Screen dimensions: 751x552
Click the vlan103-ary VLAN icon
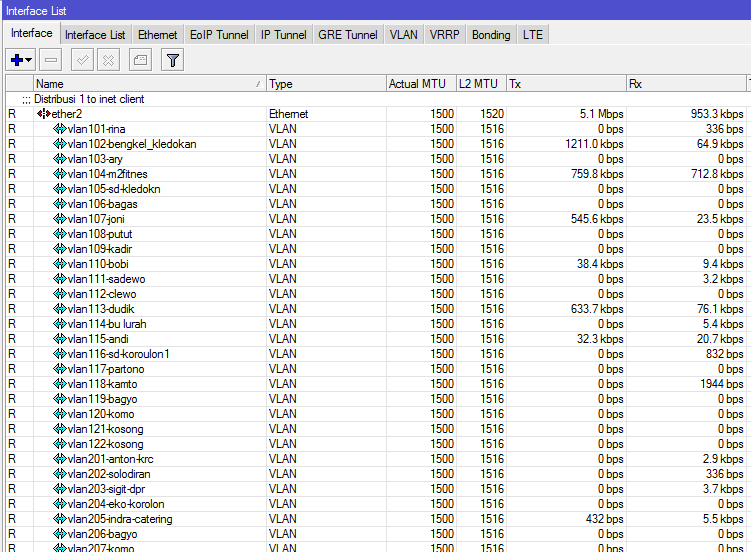[x=59, y=159]
